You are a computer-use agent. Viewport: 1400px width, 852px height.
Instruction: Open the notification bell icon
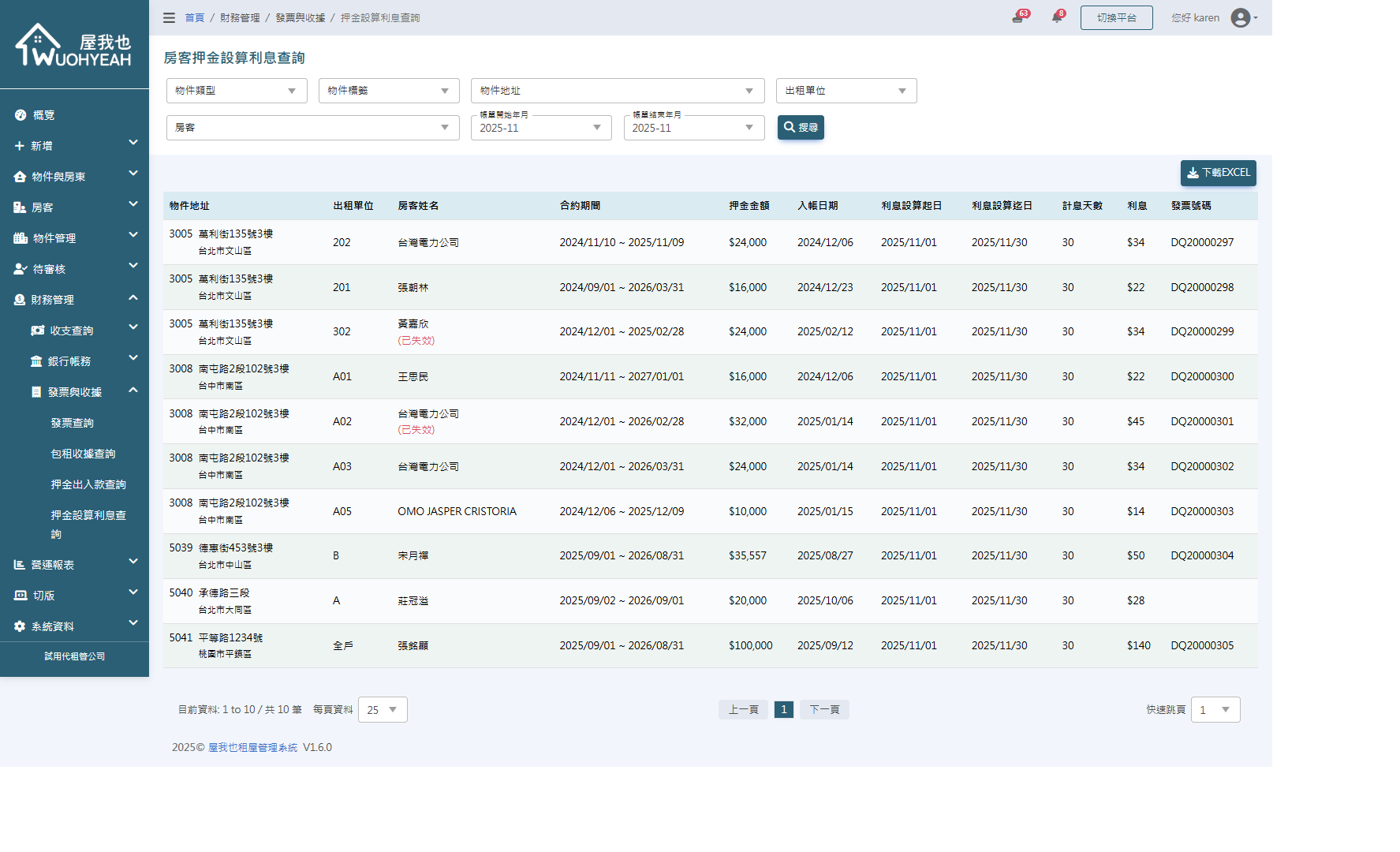click(x=1056, y=17)
